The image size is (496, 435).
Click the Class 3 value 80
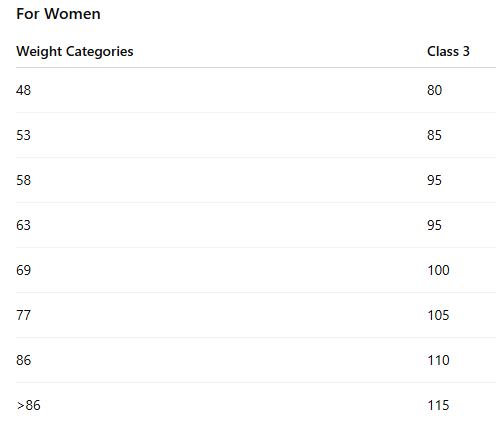coord(434,90)
